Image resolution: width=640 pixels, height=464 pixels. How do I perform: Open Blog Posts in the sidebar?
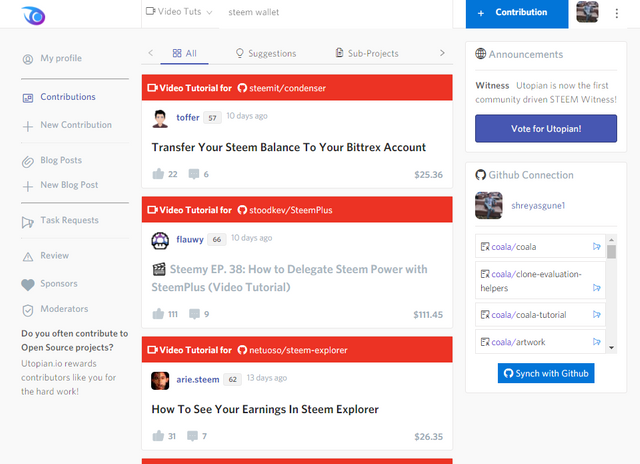[x=61, y=160]
